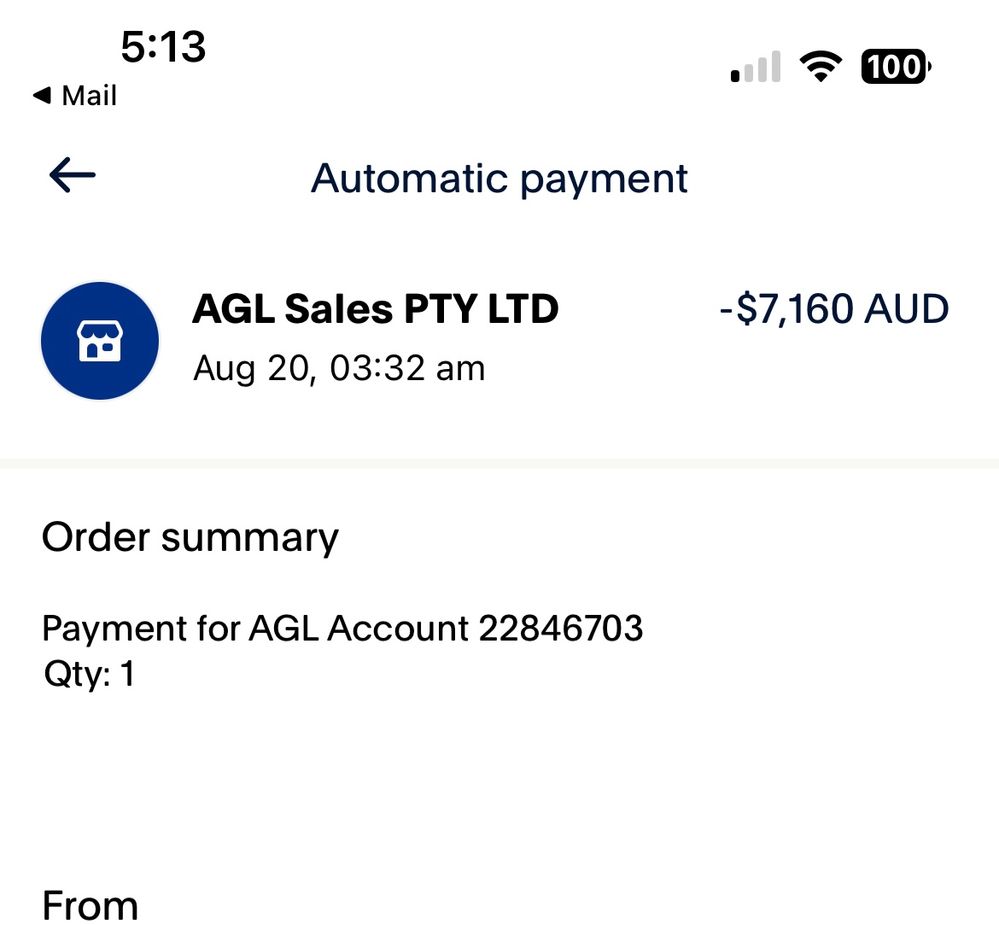
Task: Tap the cellular signal bars icon
Action: [x=756, y=69]
